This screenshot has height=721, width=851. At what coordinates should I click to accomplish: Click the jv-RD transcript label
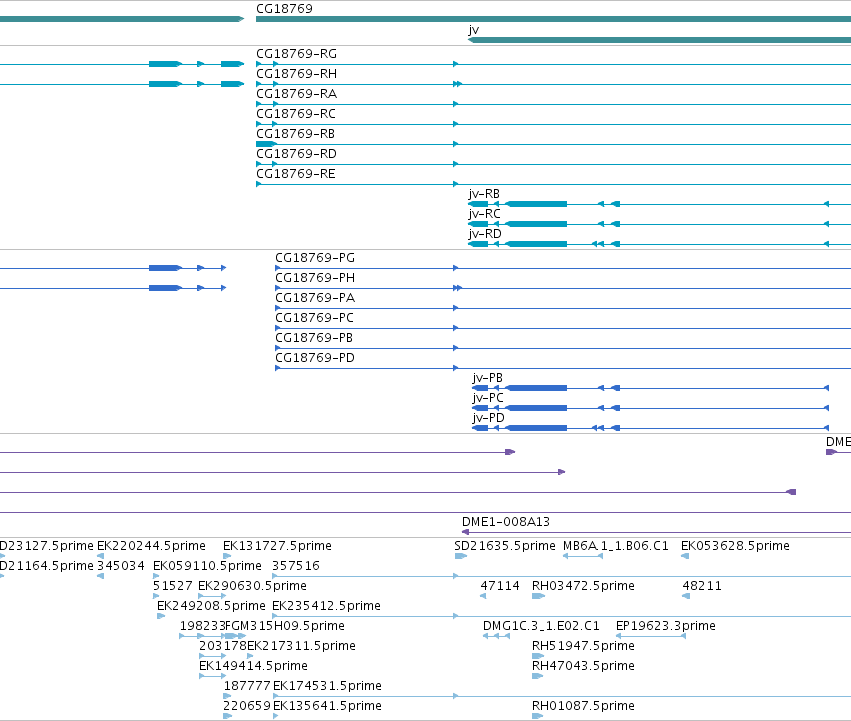[485, 234]
